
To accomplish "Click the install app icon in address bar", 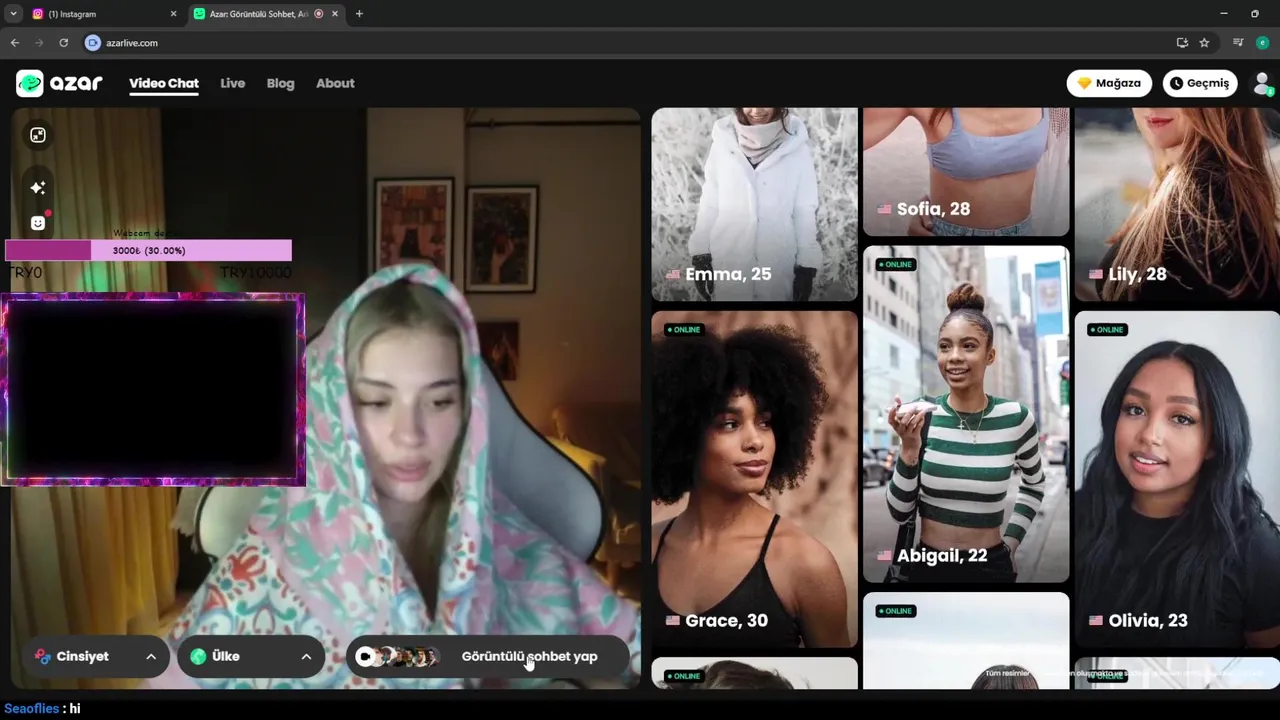I will coord(1182,43).
